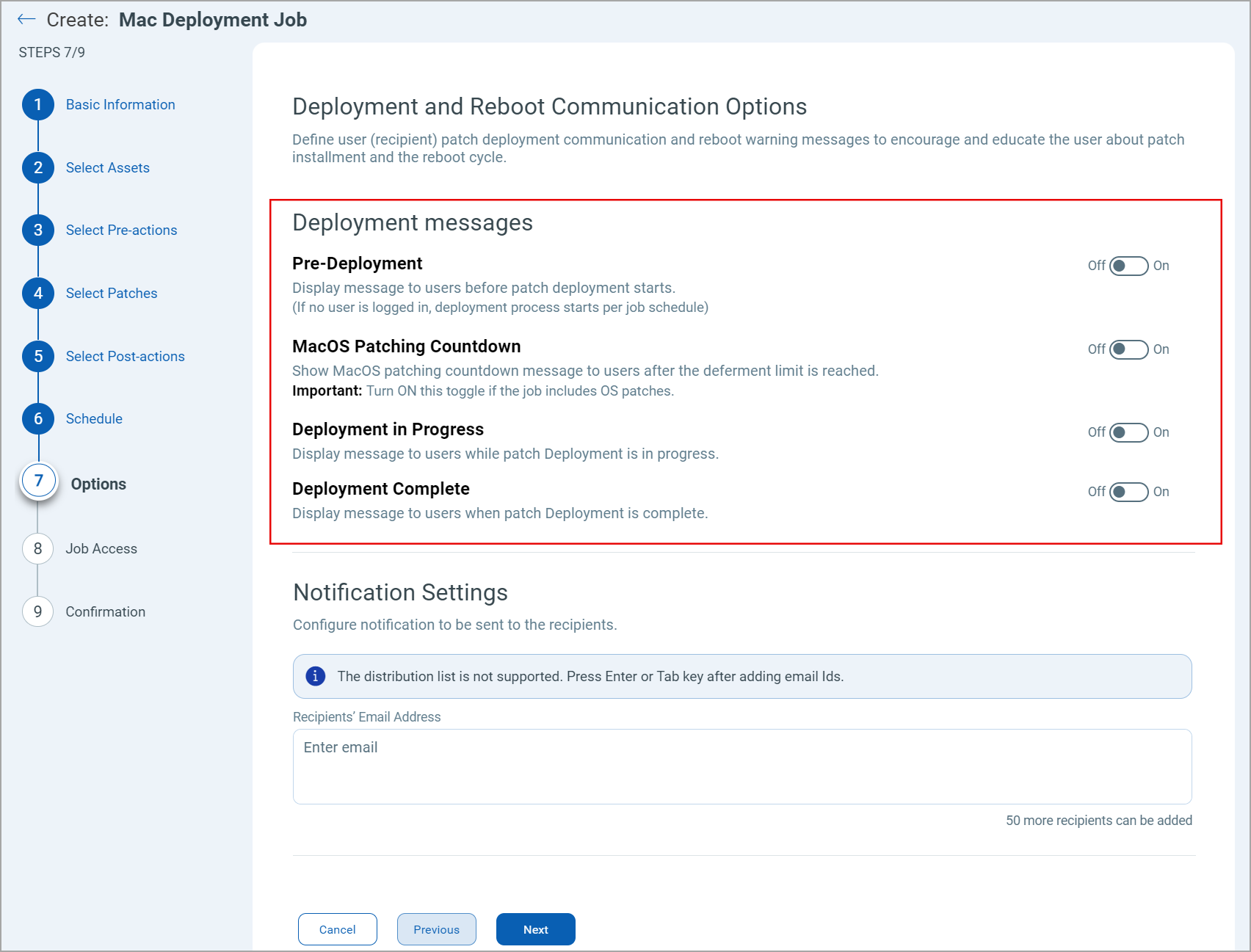Screen dimensions: 1251x952
Task: Go to the Confirmation step
Action: (x=37, y=611)
